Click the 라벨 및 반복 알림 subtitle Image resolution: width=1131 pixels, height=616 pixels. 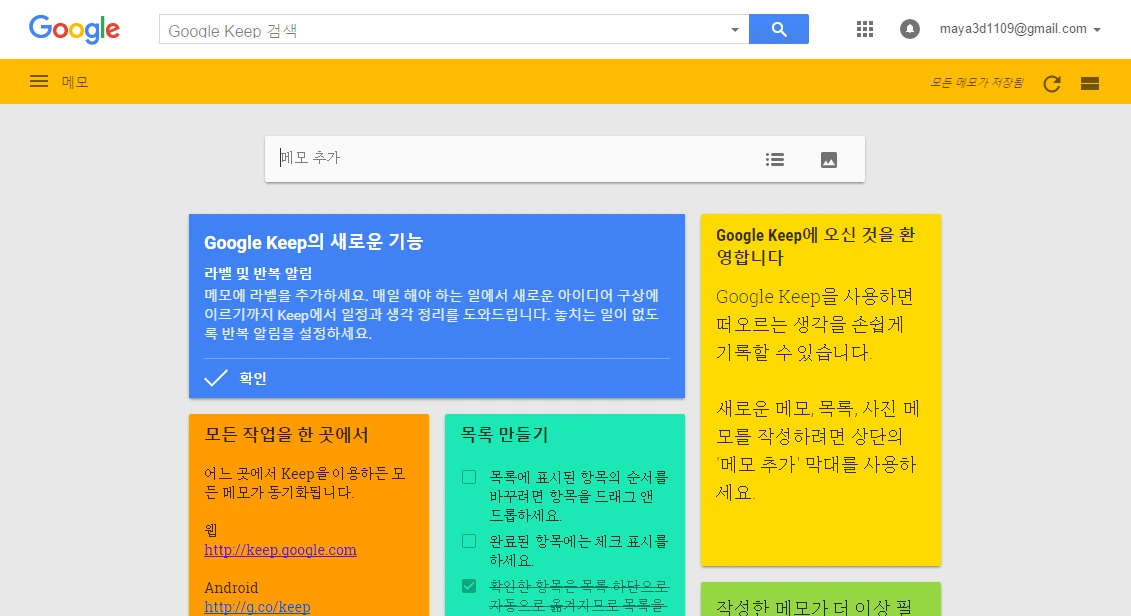[258, 273]
